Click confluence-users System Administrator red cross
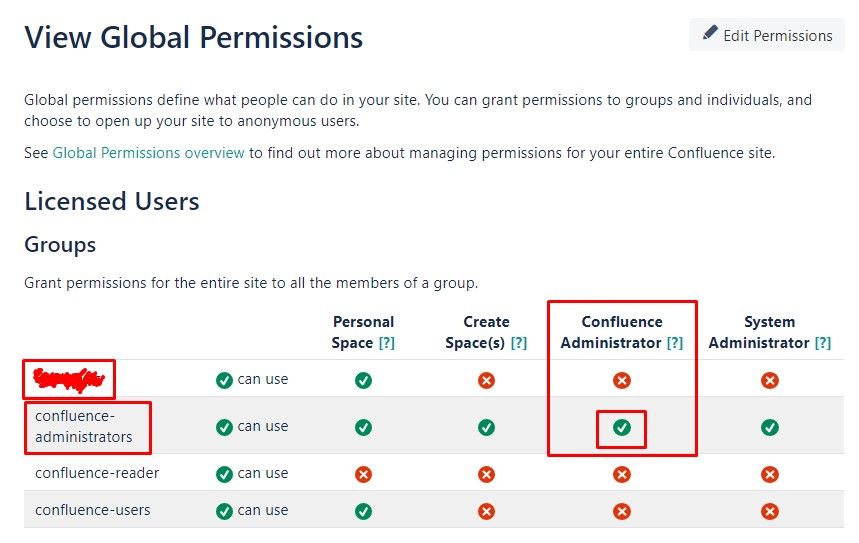The height and width of the screenshot is (543, 859). tap(769, 511)
